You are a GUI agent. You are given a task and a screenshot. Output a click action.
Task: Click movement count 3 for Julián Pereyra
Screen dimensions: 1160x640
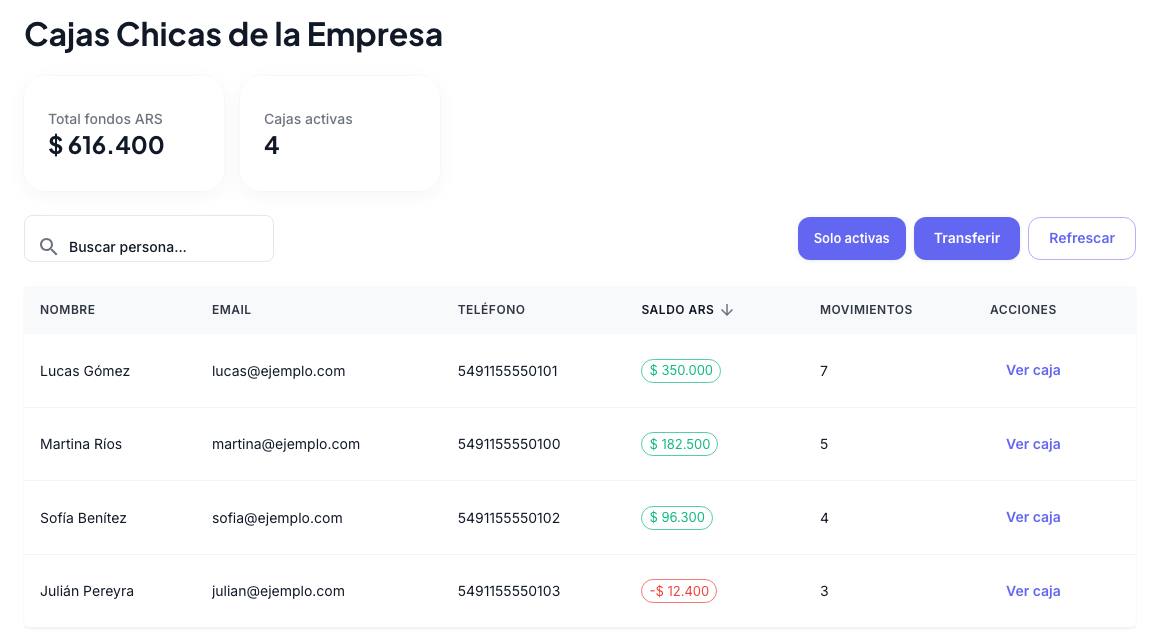(x=823, y=591)
